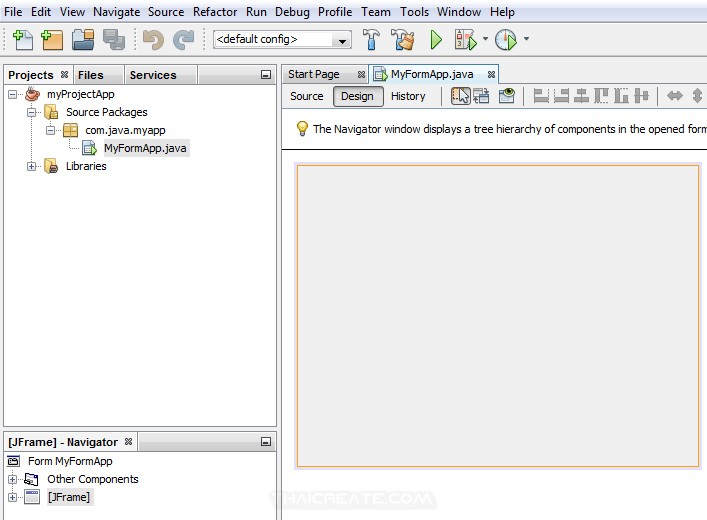This screenshot has height=520, width=707.
Task: Open the Source menu
Action: (166, 12)
